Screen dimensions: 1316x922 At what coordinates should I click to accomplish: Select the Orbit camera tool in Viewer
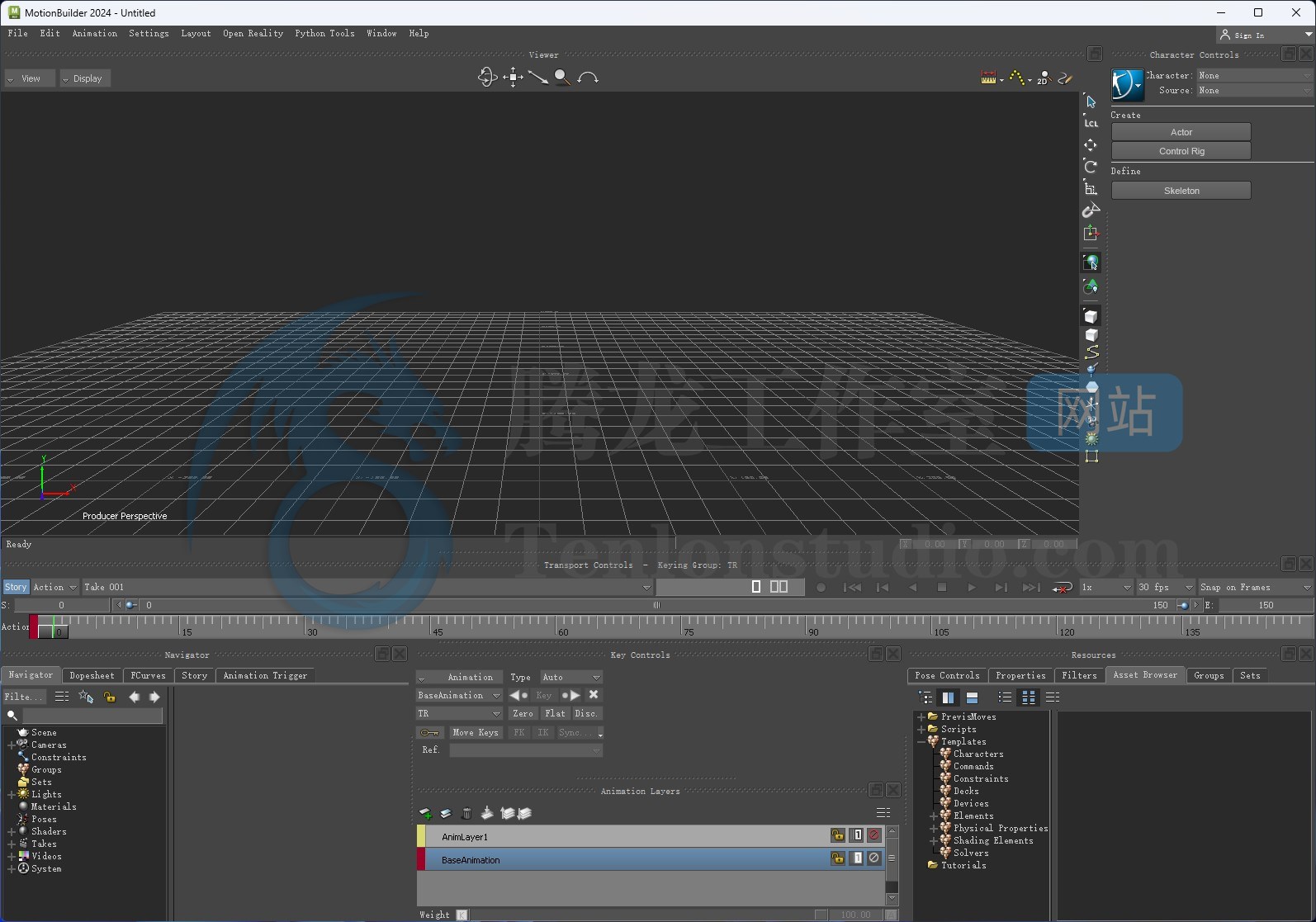pos(487,78)
